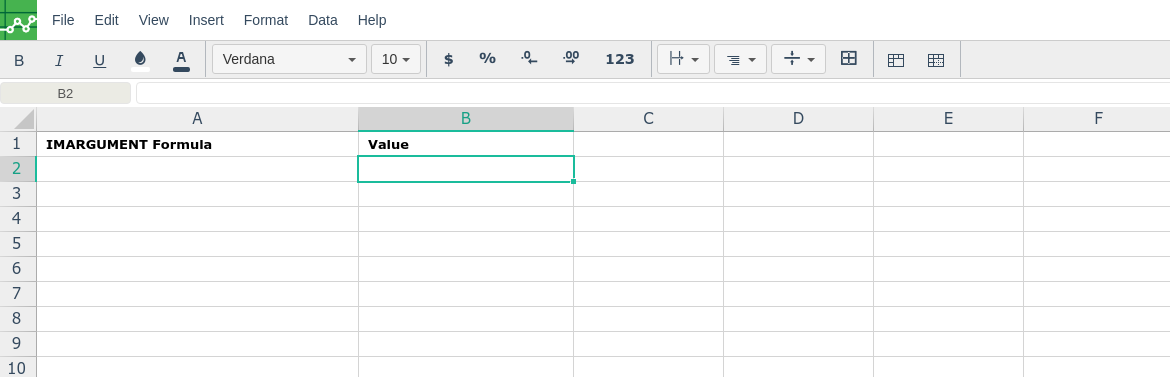Click the formula input bar
Viewport: 1170px width, 377px height.
tap(653, 93)
